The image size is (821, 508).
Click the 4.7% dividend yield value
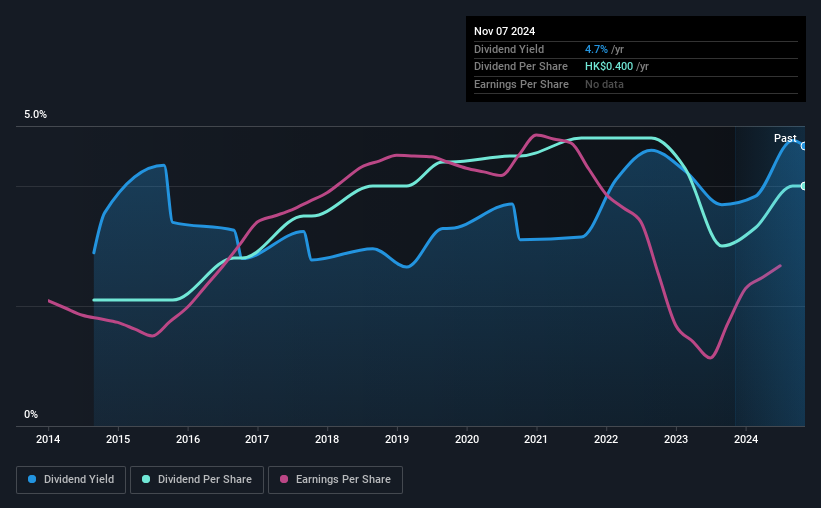(596, 49)
